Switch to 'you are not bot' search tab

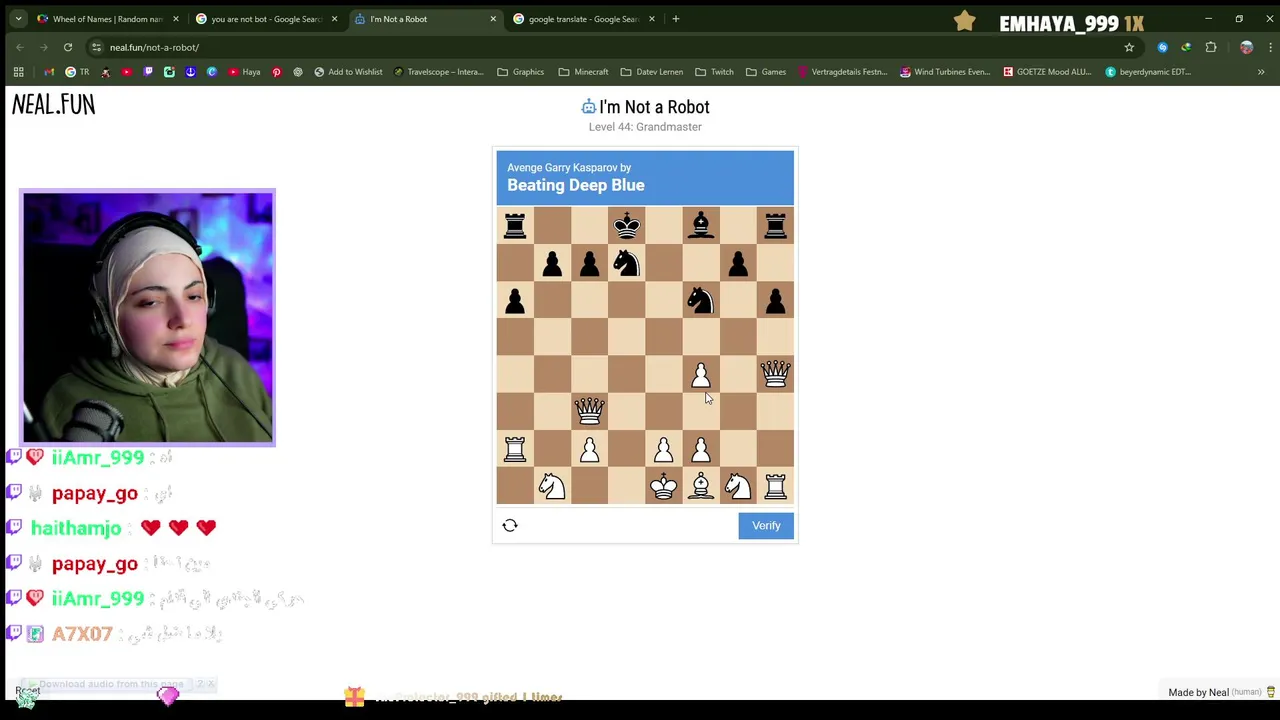[x=266, y=19]
